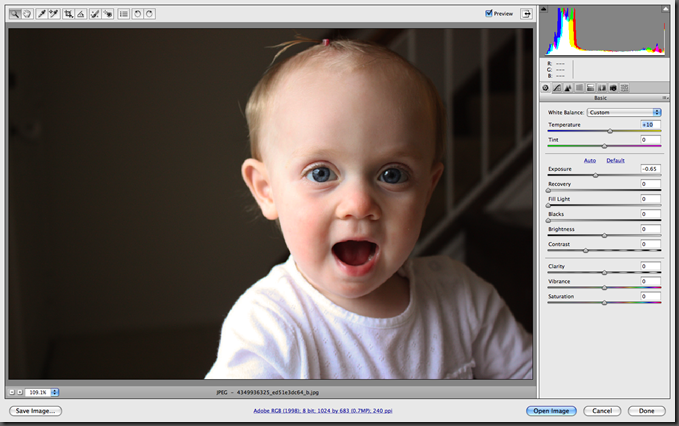Open the zoom level percentage dropdown

(x=55, y=392)
